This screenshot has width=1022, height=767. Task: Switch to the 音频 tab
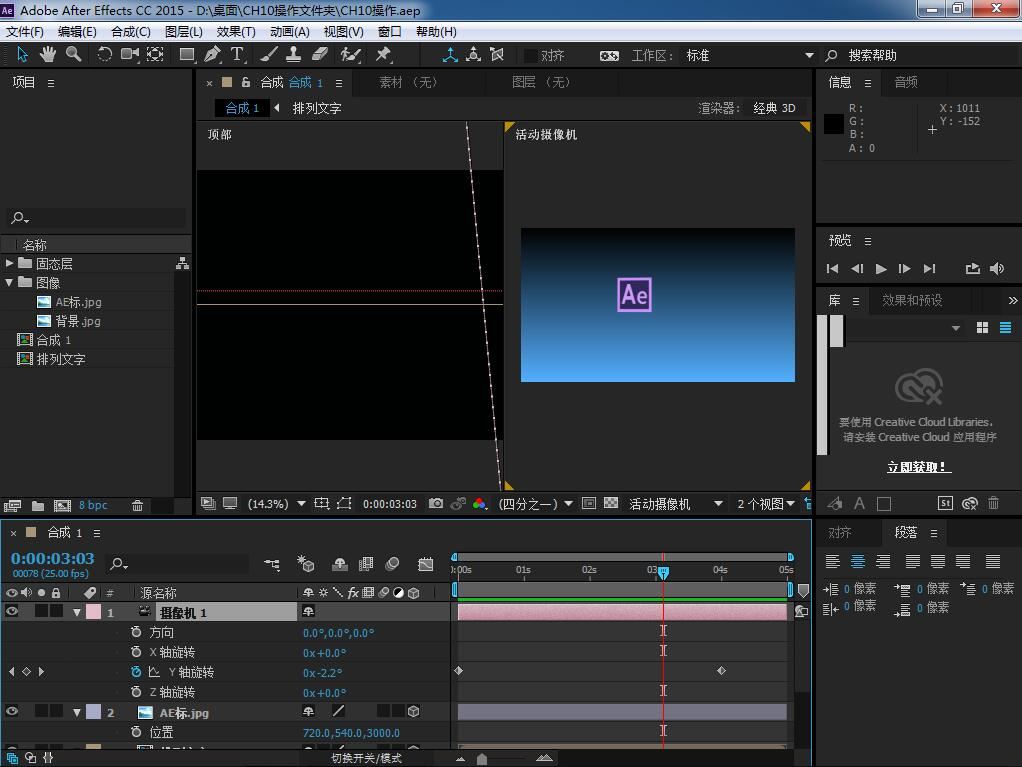(x=906, y=82)
